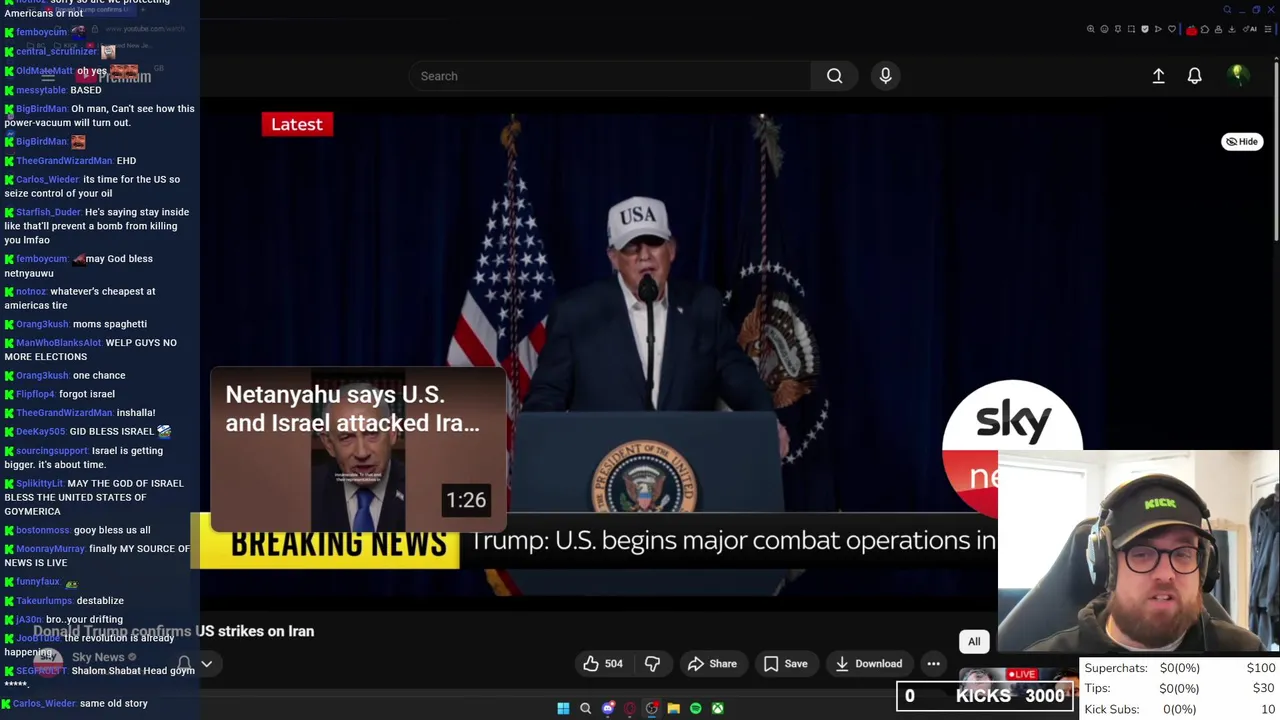This screenshot has width=1280, height=720.
Task: Open Spotify from the taskbar
Action: [695, 708]
